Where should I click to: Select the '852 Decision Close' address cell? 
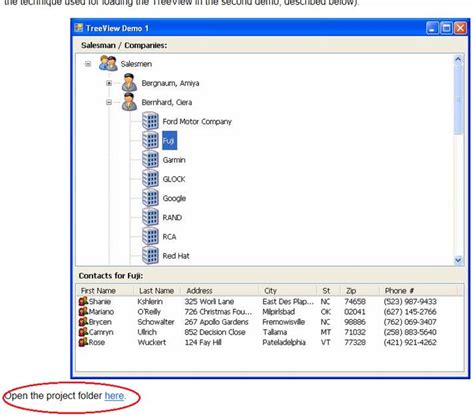(215, 332)
